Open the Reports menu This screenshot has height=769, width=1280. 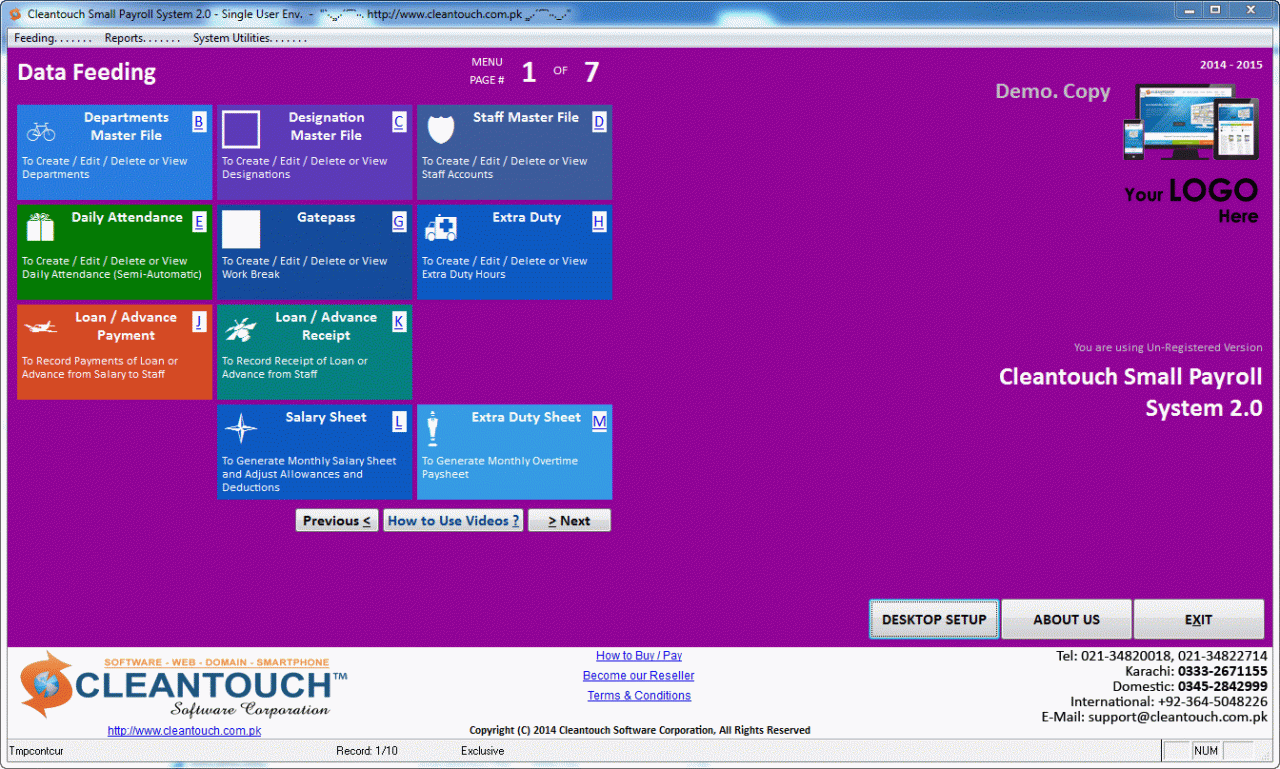click(143, 38)
